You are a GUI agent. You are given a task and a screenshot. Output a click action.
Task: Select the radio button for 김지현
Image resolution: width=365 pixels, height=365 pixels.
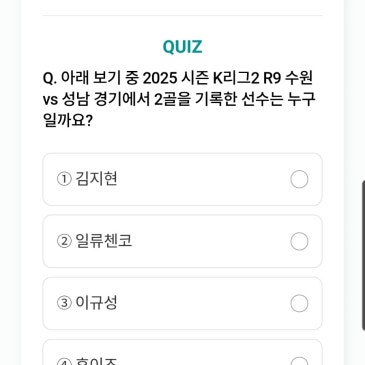[299, 179]
